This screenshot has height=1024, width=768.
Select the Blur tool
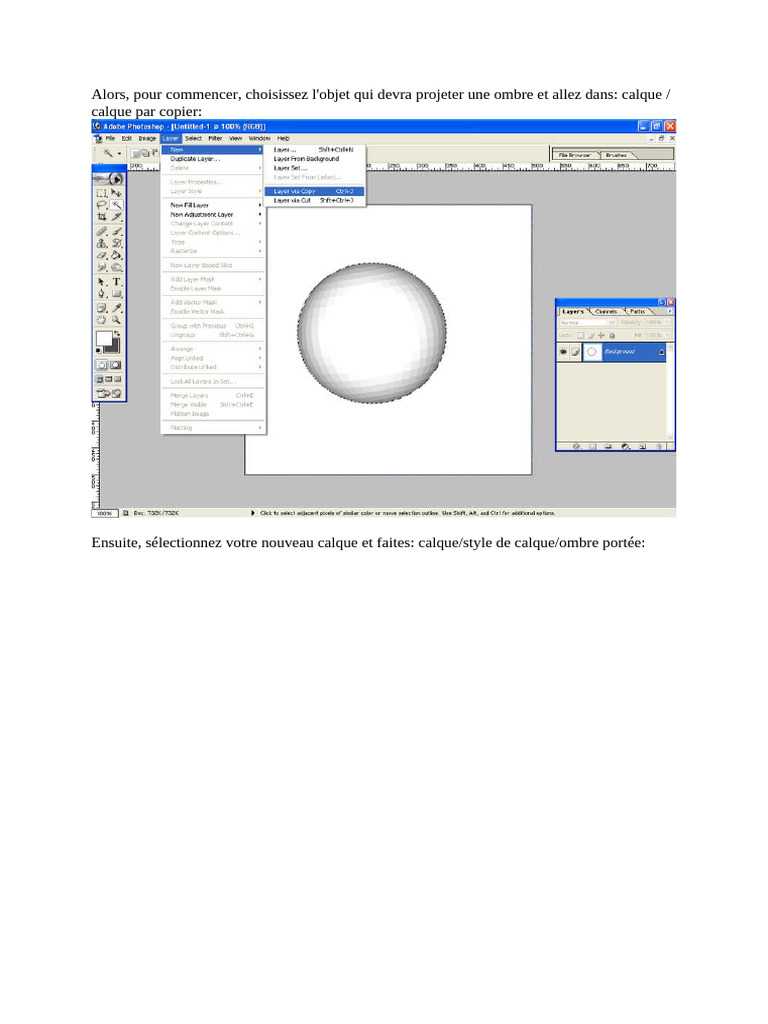pos(101,267)
